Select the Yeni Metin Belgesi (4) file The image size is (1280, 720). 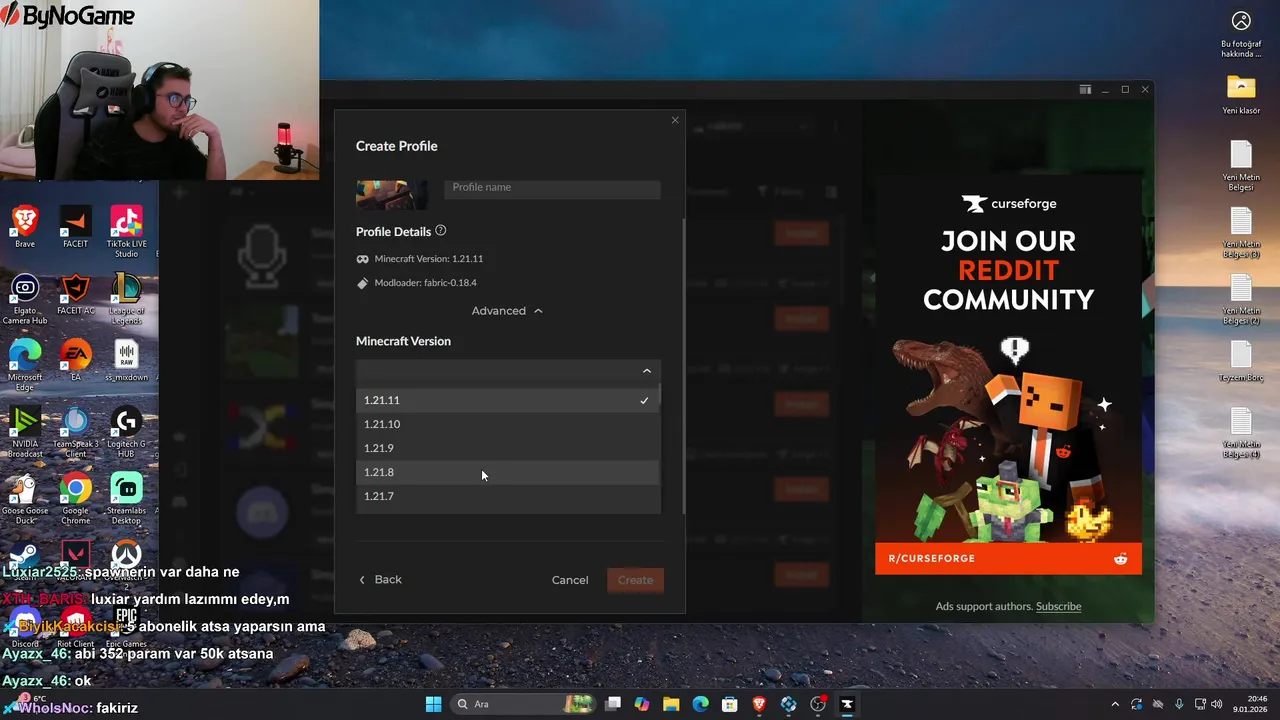pos(1241,433)
